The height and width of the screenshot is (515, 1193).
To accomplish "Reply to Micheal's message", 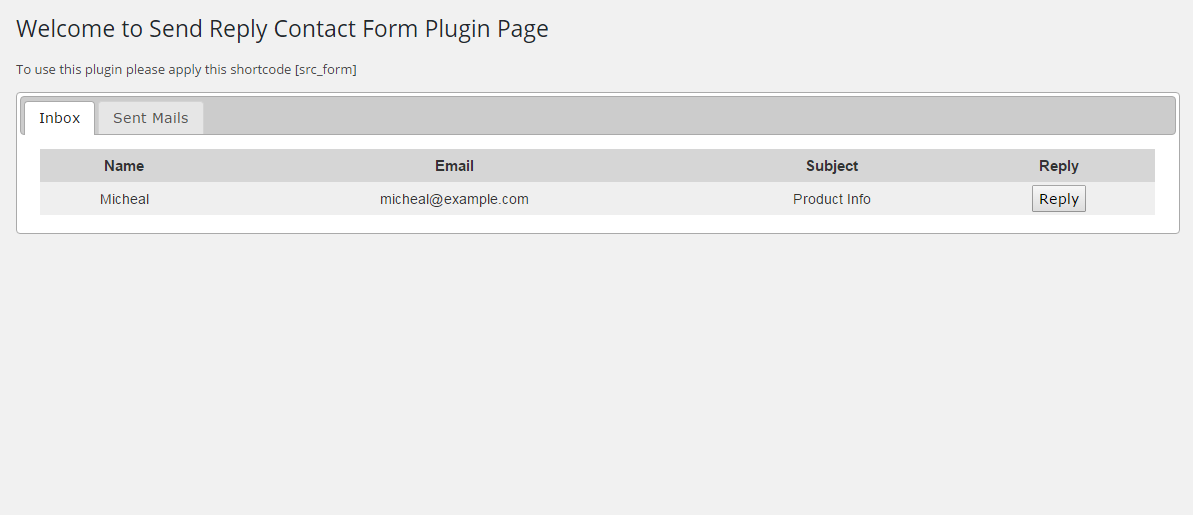I will (x=1058, y=199).
